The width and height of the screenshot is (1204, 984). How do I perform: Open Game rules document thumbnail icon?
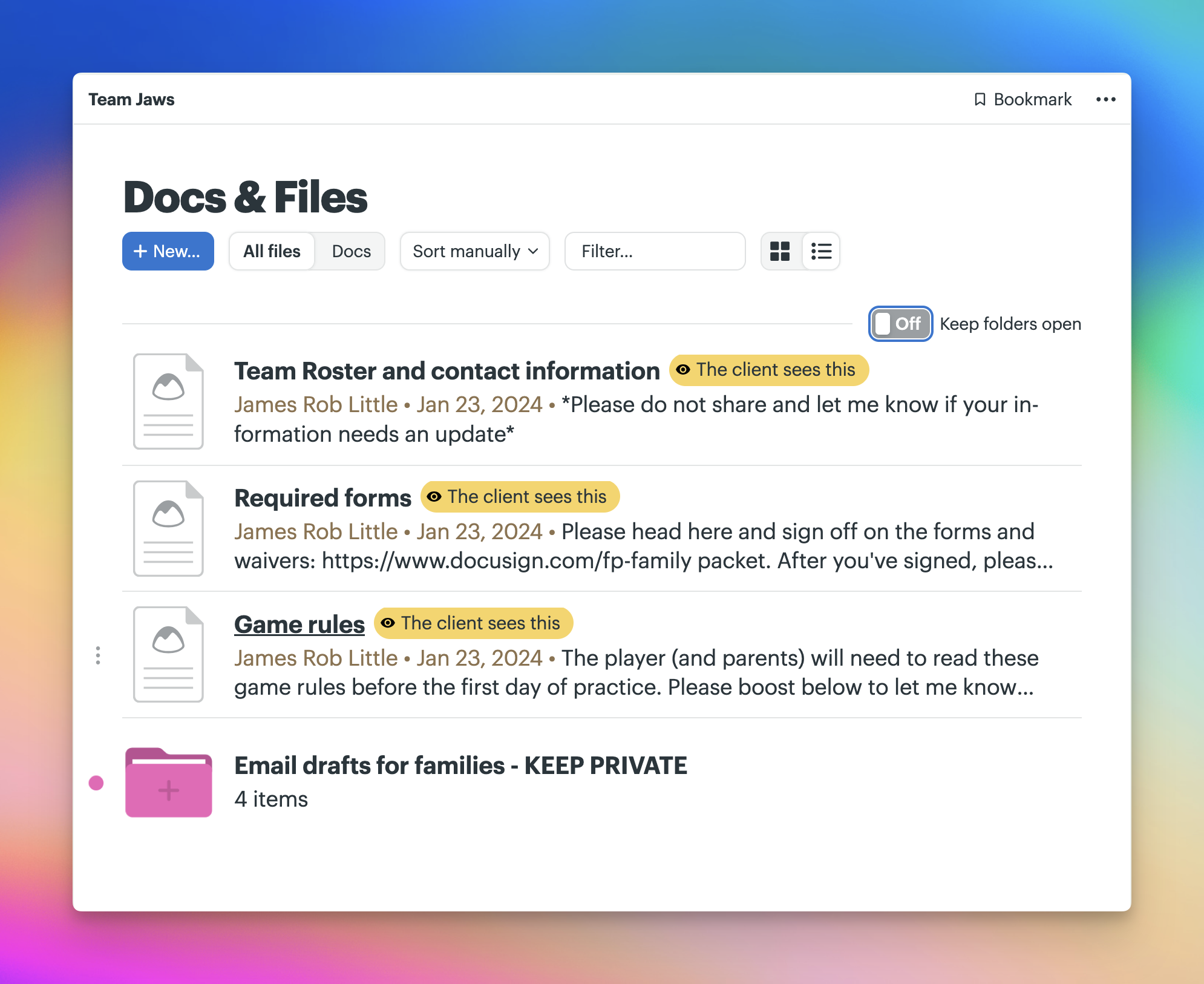168,654
